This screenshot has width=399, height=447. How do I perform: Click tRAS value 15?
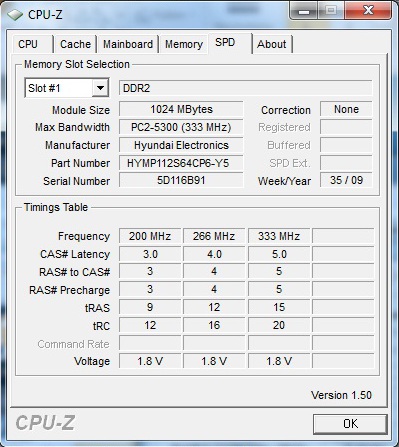tap(279, 307)
